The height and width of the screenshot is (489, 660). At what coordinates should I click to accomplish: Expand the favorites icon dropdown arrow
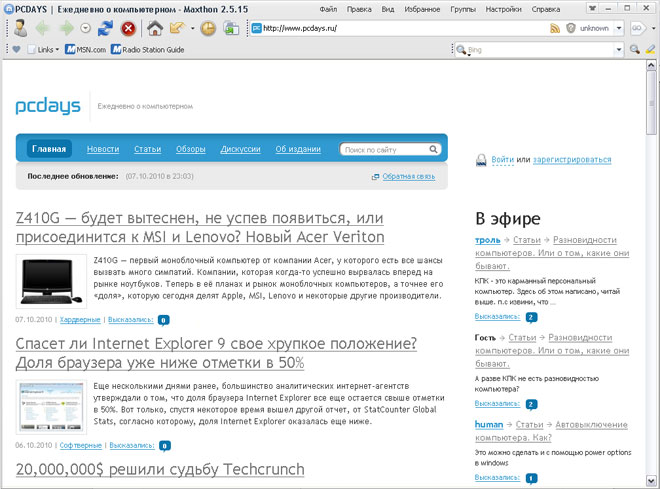point(192,29)
